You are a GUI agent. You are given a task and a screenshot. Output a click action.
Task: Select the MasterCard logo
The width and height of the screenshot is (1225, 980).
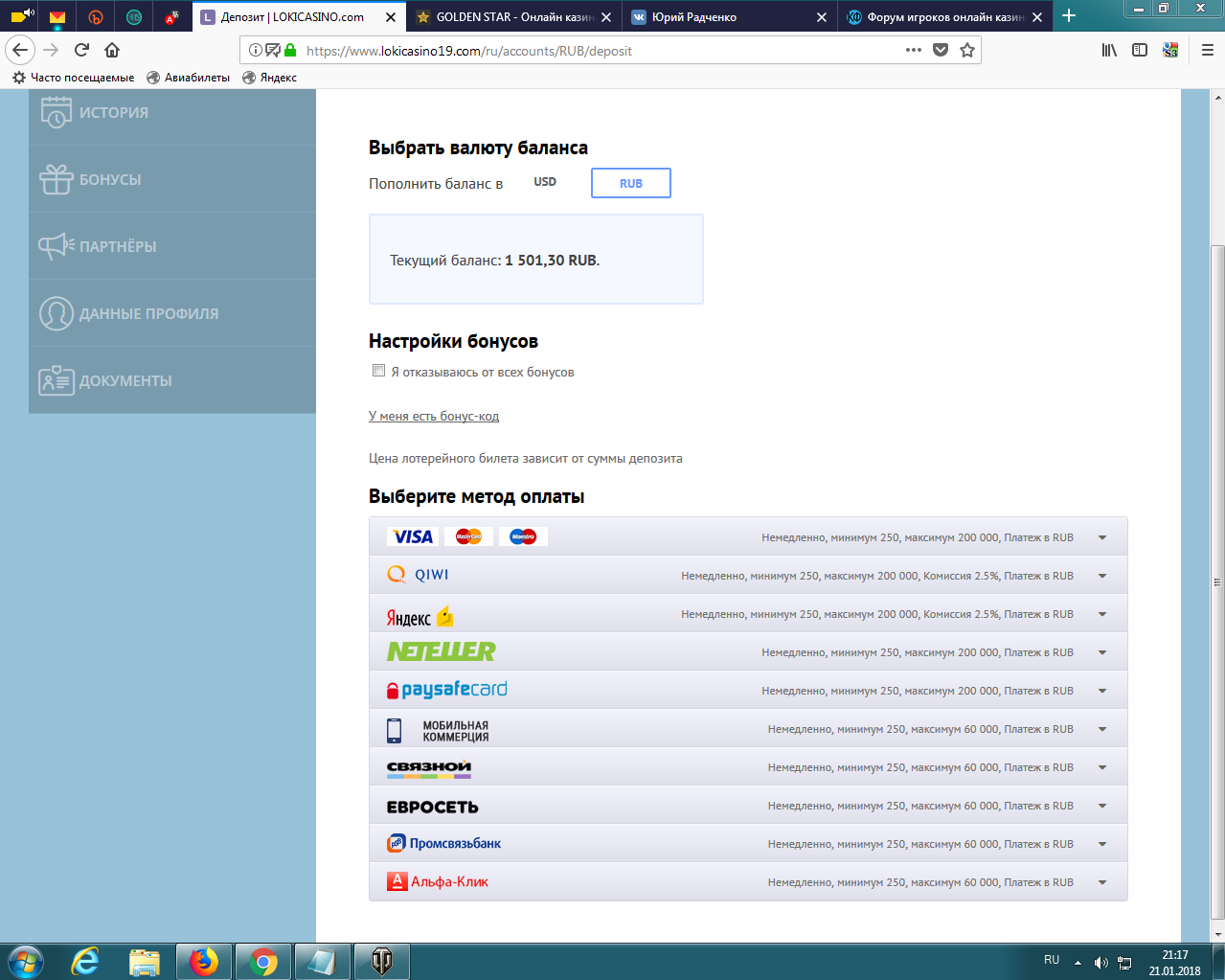468,536
